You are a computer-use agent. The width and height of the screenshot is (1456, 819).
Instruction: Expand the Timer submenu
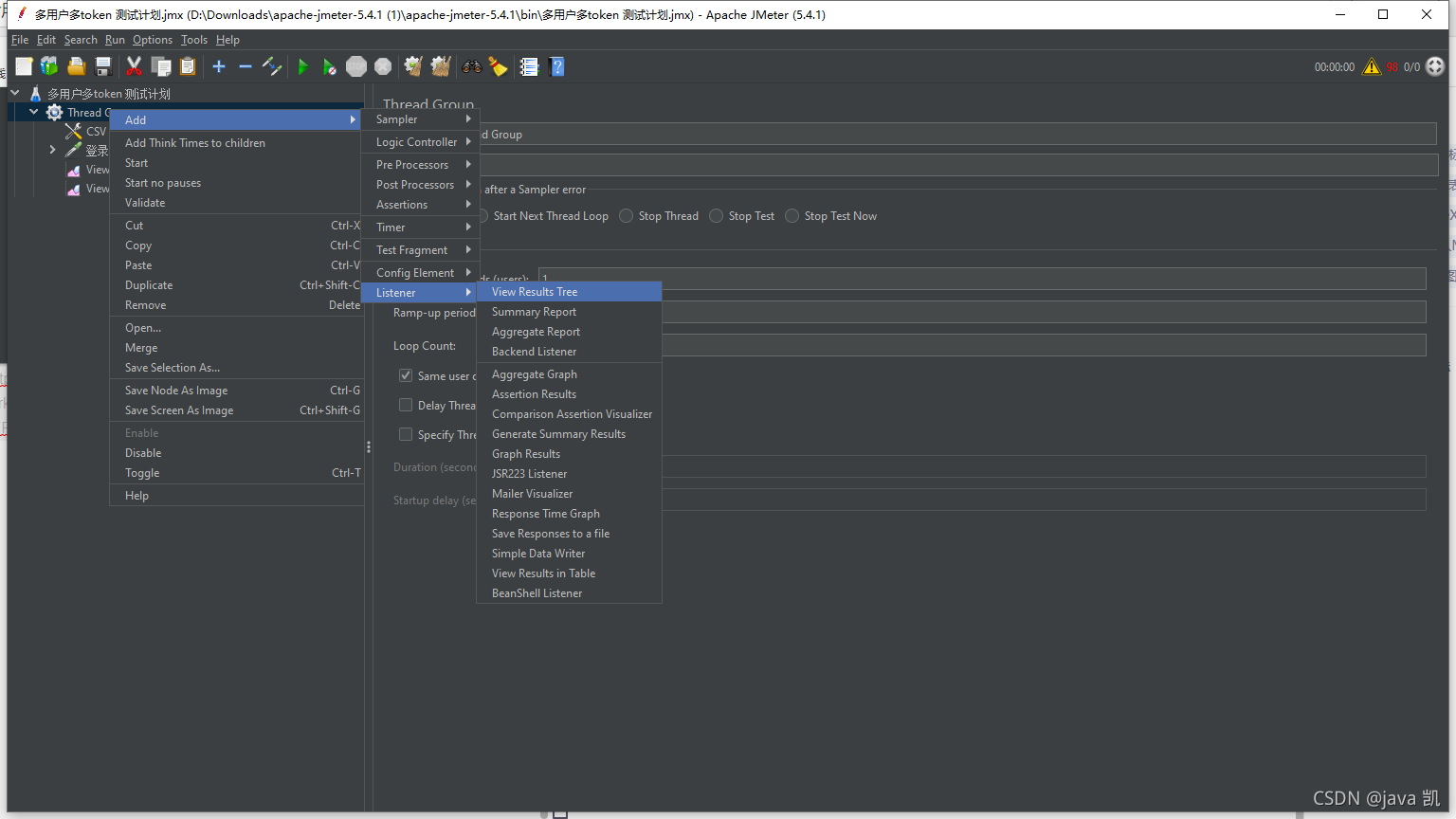point(421,227)
